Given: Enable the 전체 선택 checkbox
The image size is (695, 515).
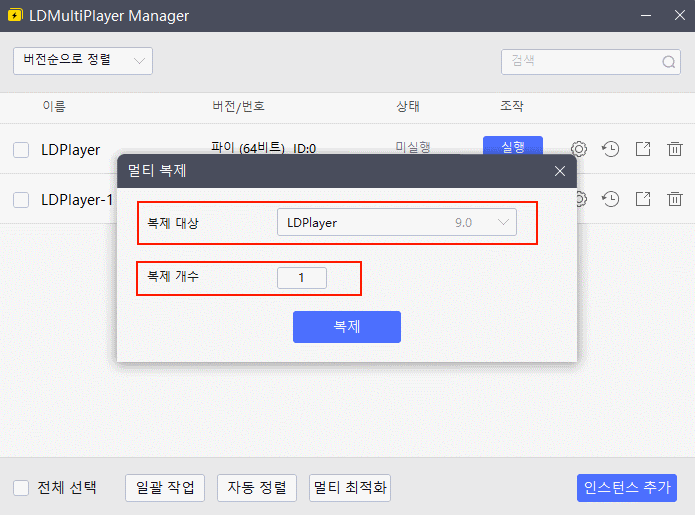Looking at the screenshot, I should (21, 488).
